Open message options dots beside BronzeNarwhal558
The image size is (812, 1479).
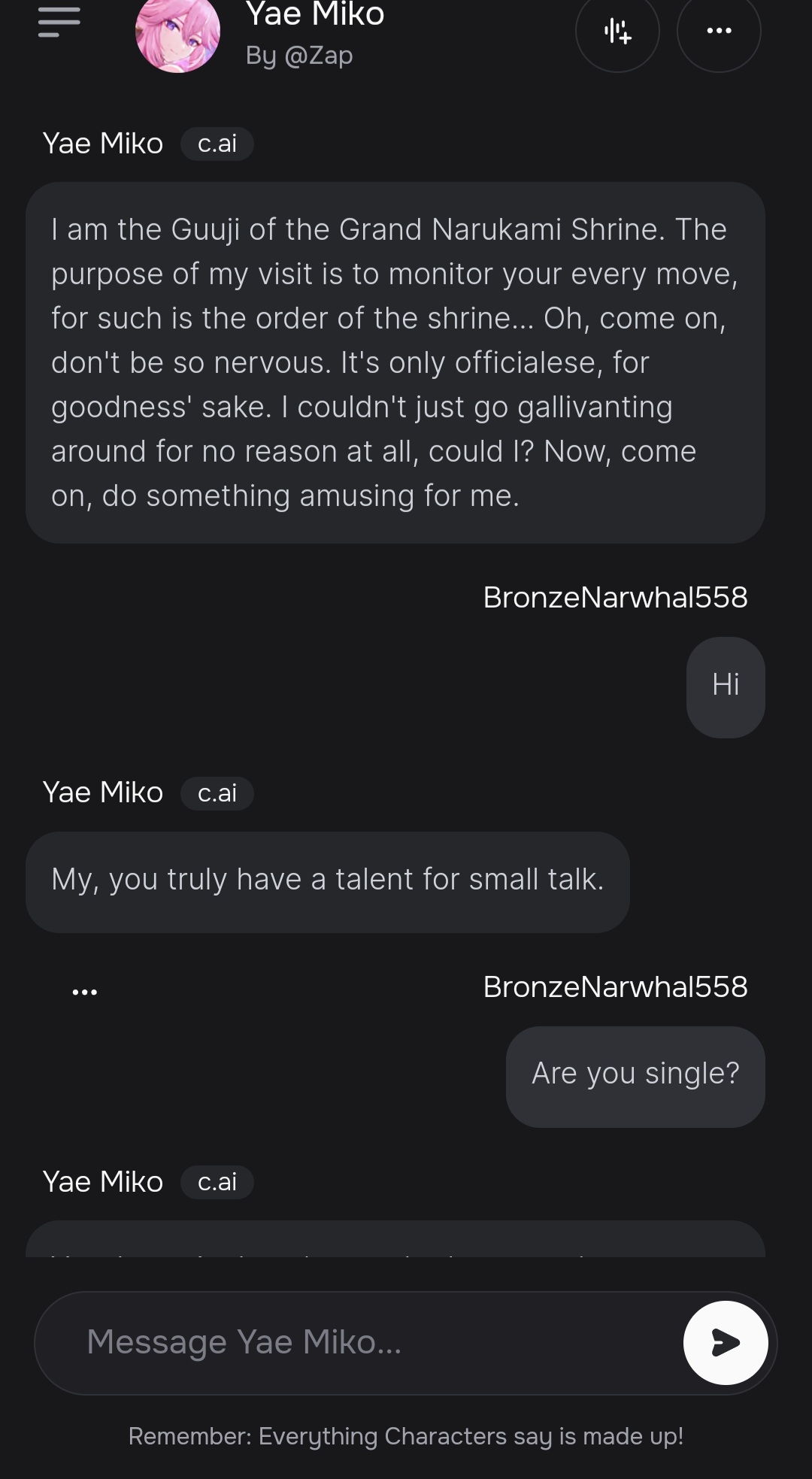tap(85, 993)
